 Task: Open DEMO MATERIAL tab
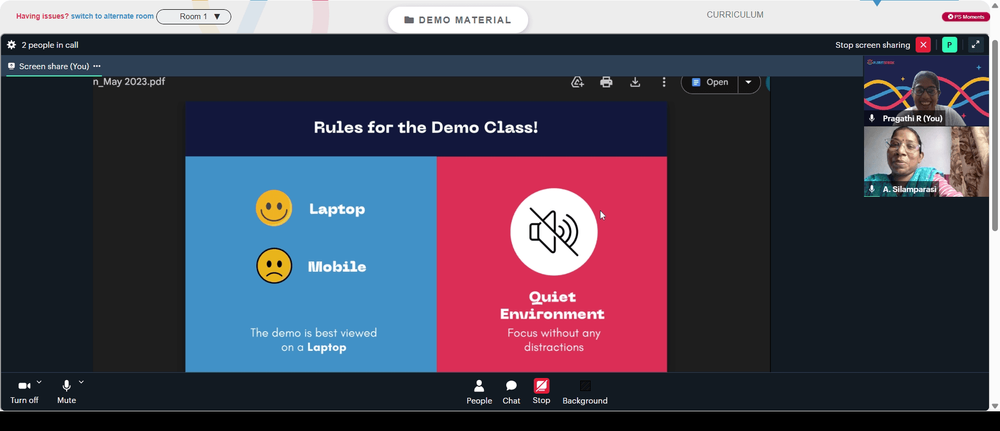point(458,20)
